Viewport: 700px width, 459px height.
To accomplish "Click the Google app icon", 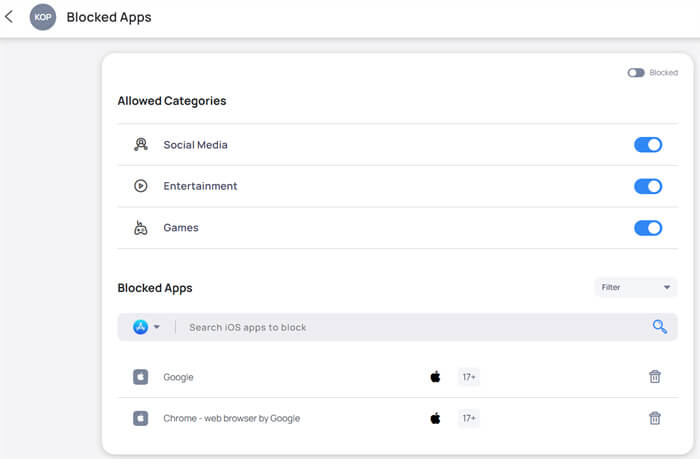I will 141,377.
